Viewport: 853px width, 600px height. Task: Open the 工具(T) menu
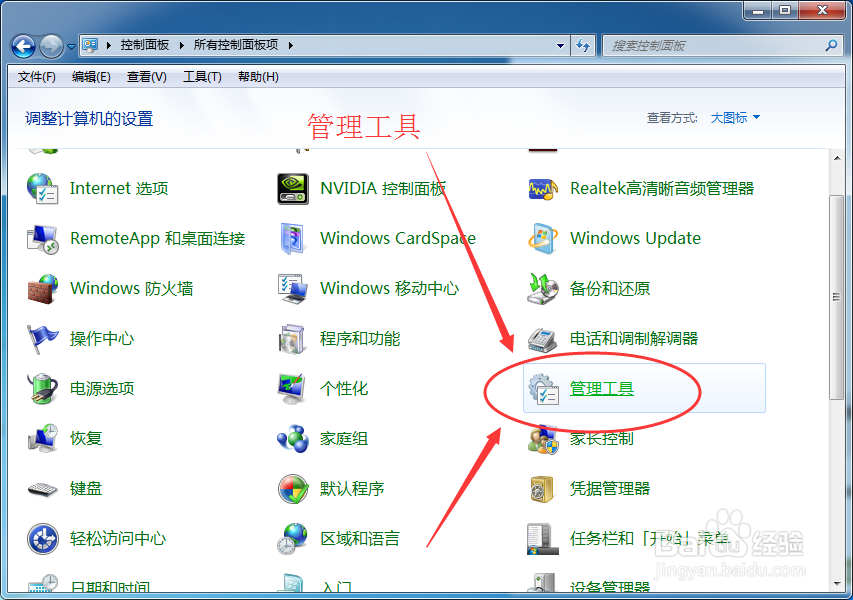[x=202, y=77]
